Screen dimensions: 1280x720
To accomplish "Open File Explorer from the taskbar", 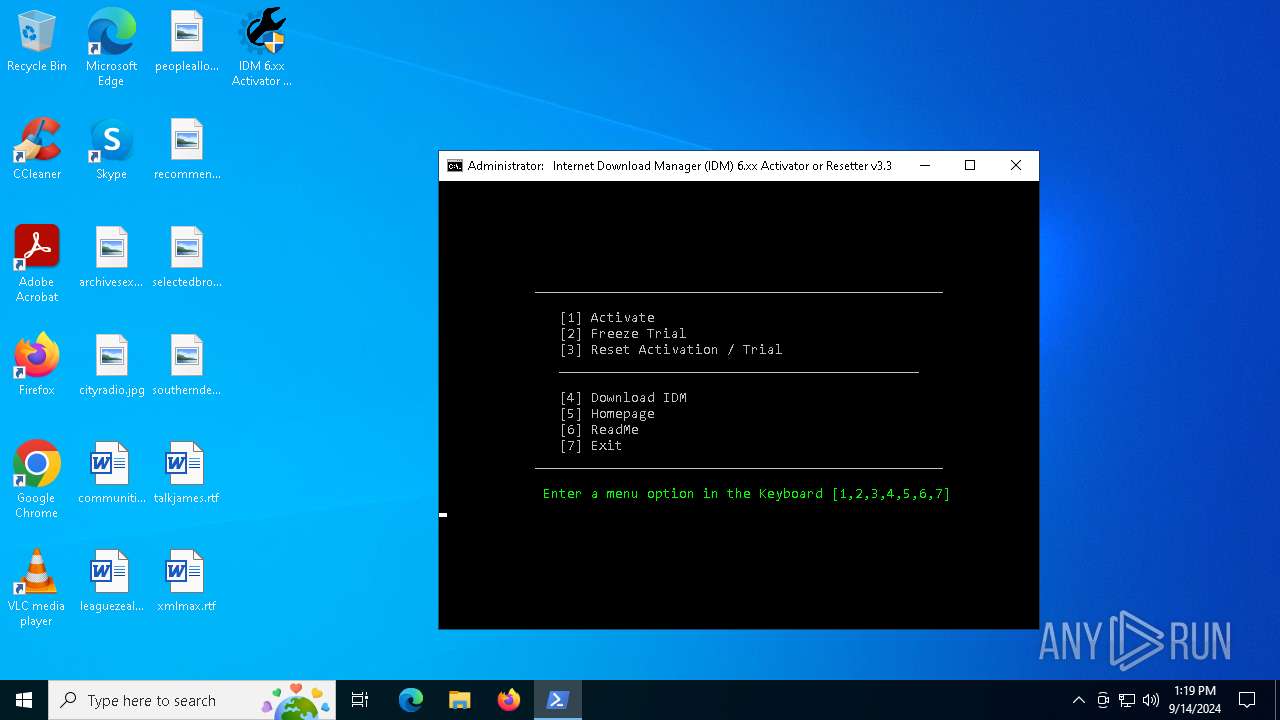I will point(459,700).
